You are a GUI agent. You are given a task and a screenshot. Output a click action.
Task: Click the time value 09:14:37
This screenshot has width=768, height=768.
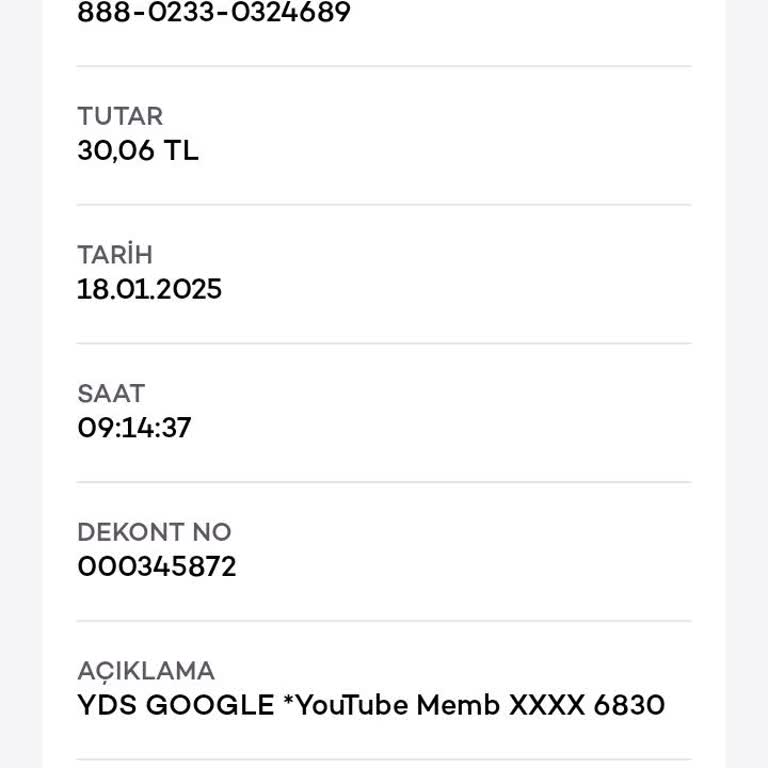click(x=134, y=428)
